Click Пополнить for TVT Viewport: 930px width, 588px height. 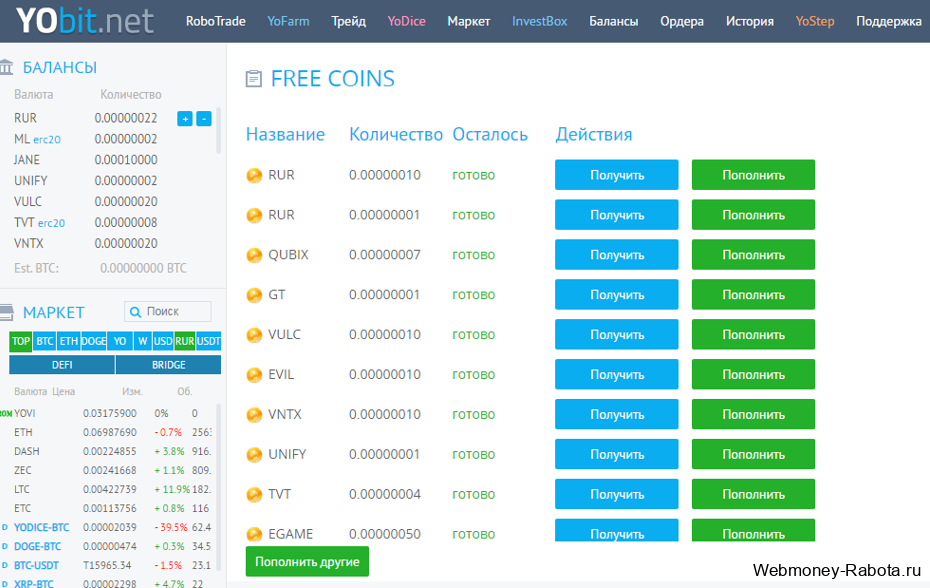753,494
